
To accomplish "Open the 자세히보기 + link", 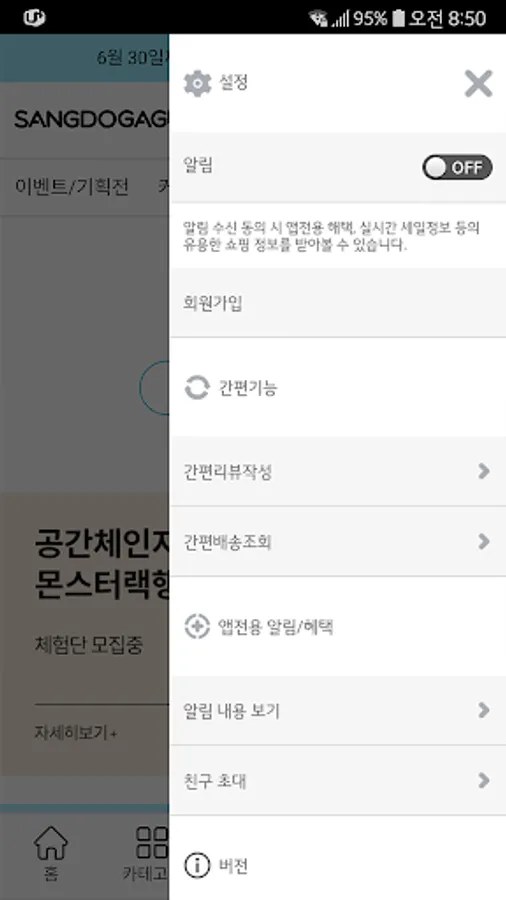I will click(x=76, y=733).
